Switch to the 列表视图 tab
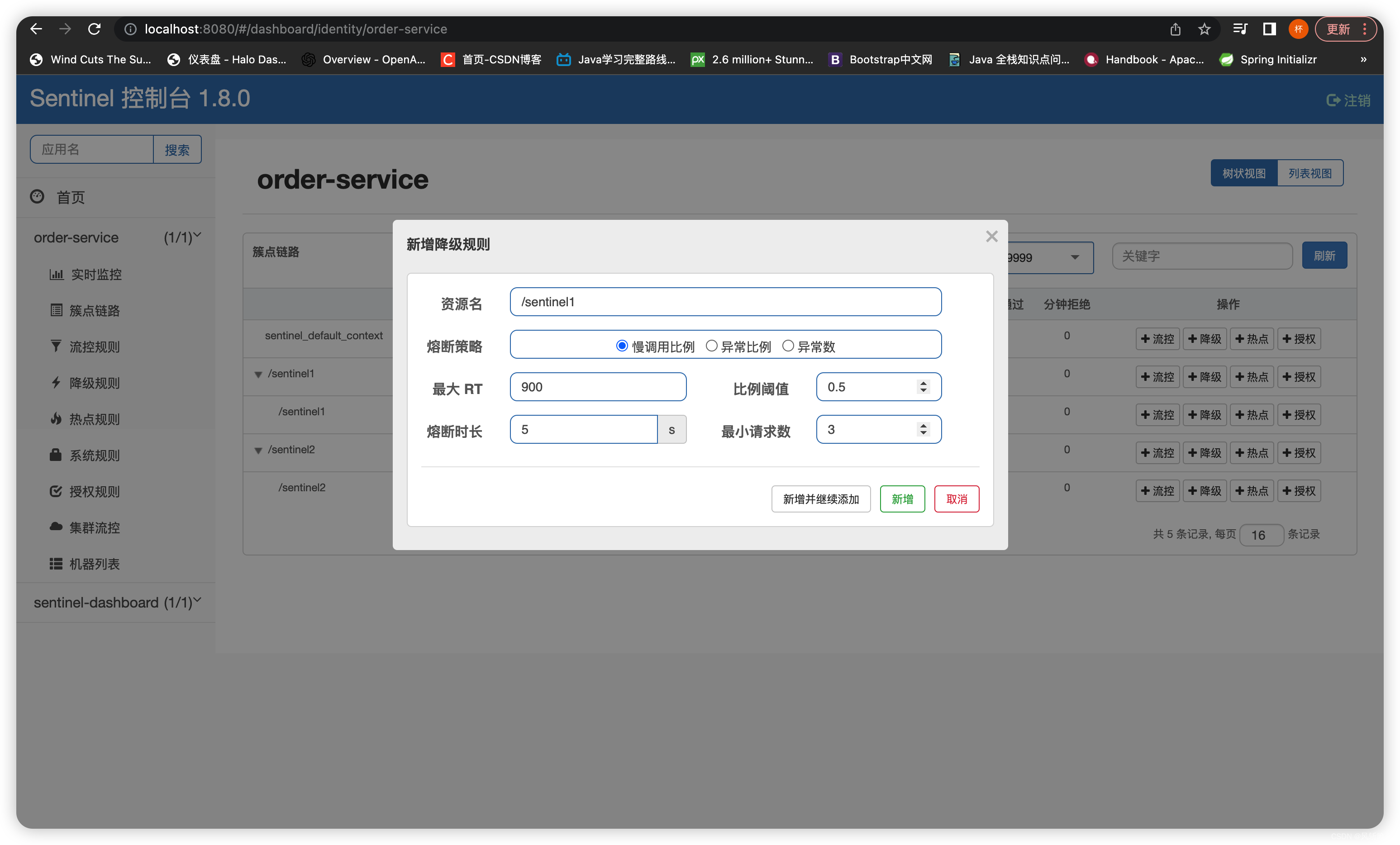This screenshot has height=845, width=1400. (1310, 173)
